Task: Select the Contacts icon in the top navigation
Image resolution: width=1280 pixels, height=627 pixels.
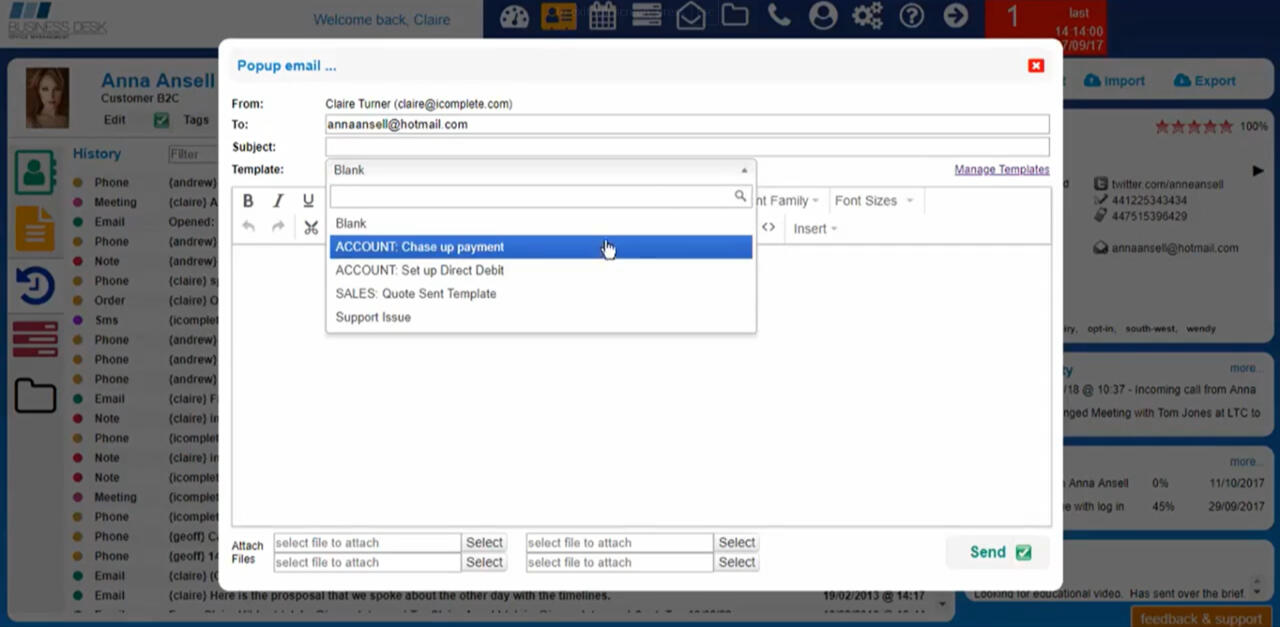Action: click(x=557, y=17)
